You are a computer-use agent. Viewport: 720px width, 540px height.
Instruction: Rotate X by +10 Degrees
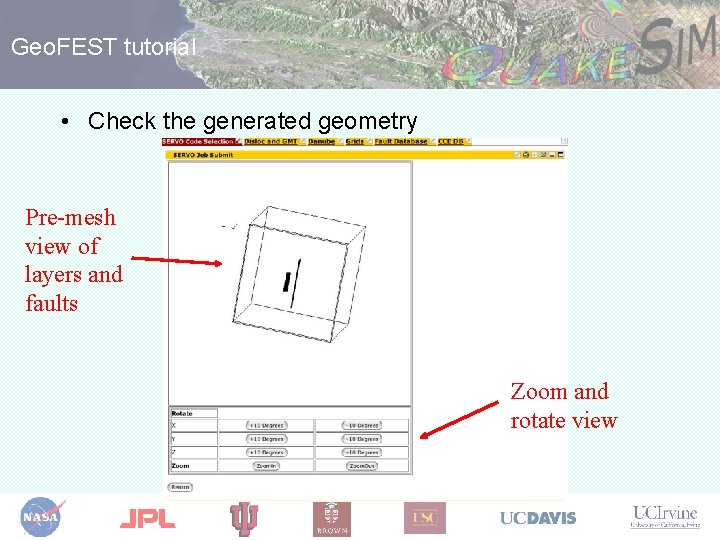tap(267, 426)
